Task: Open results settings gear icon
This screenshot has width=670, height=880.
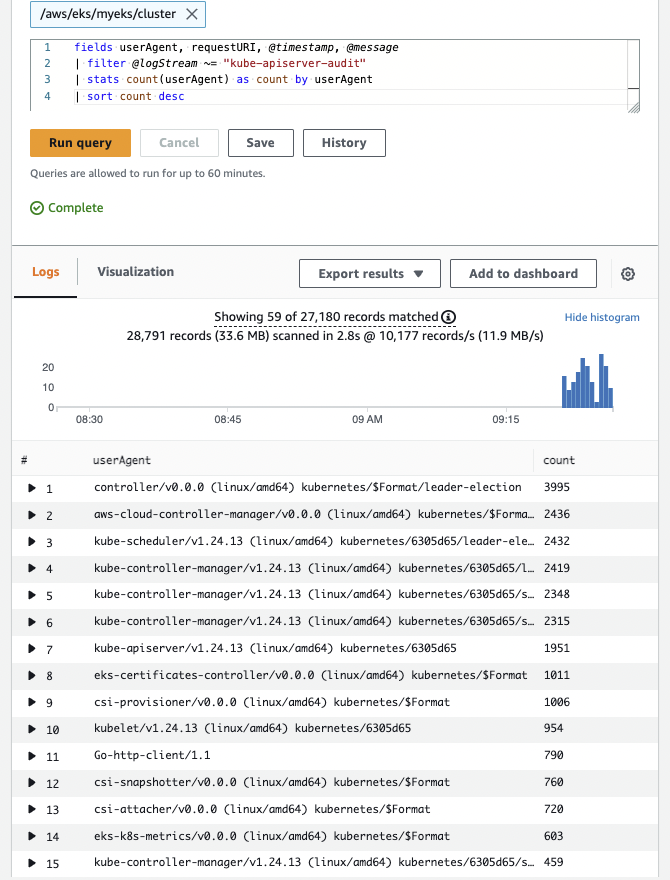Action: coord(628,274)
